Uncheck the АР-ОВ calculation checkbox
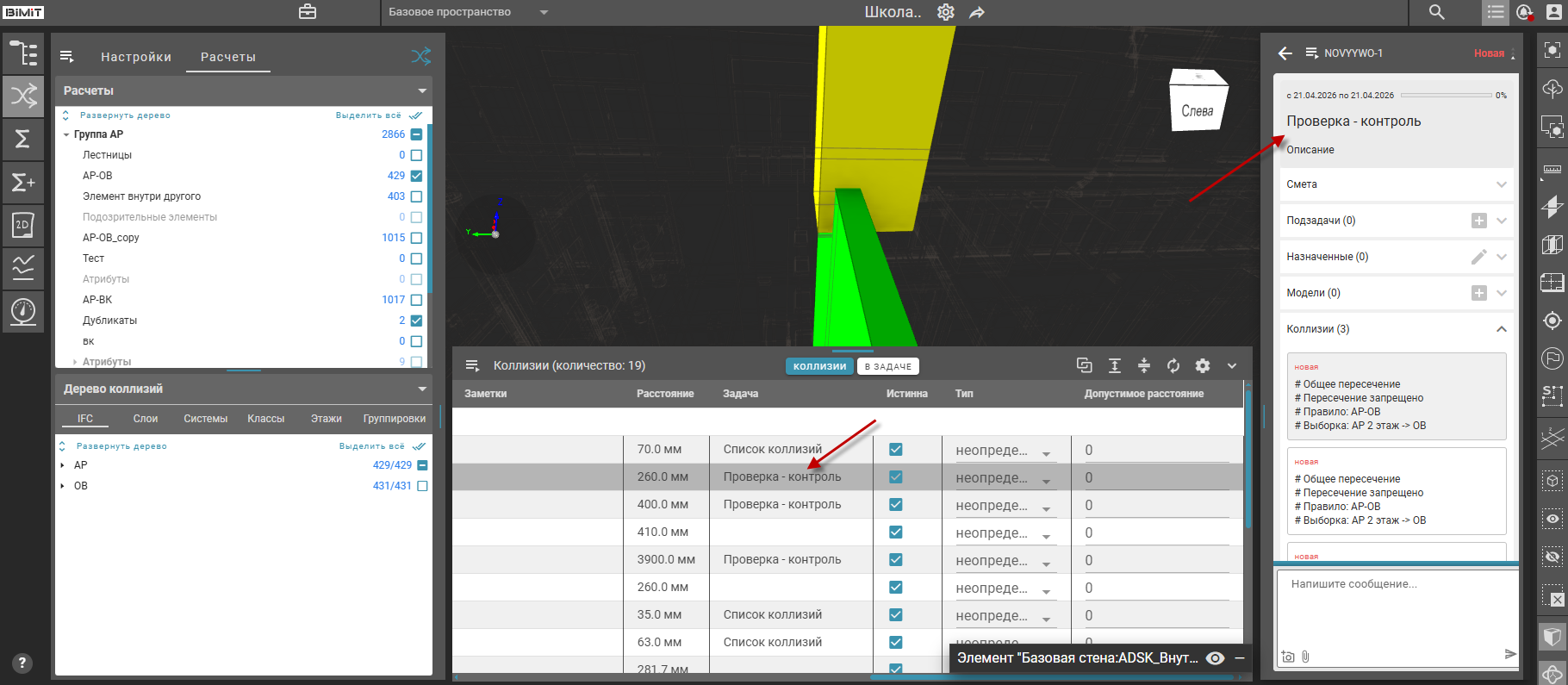The height and width of the screenshot is (685, 1568). point(417,176)
